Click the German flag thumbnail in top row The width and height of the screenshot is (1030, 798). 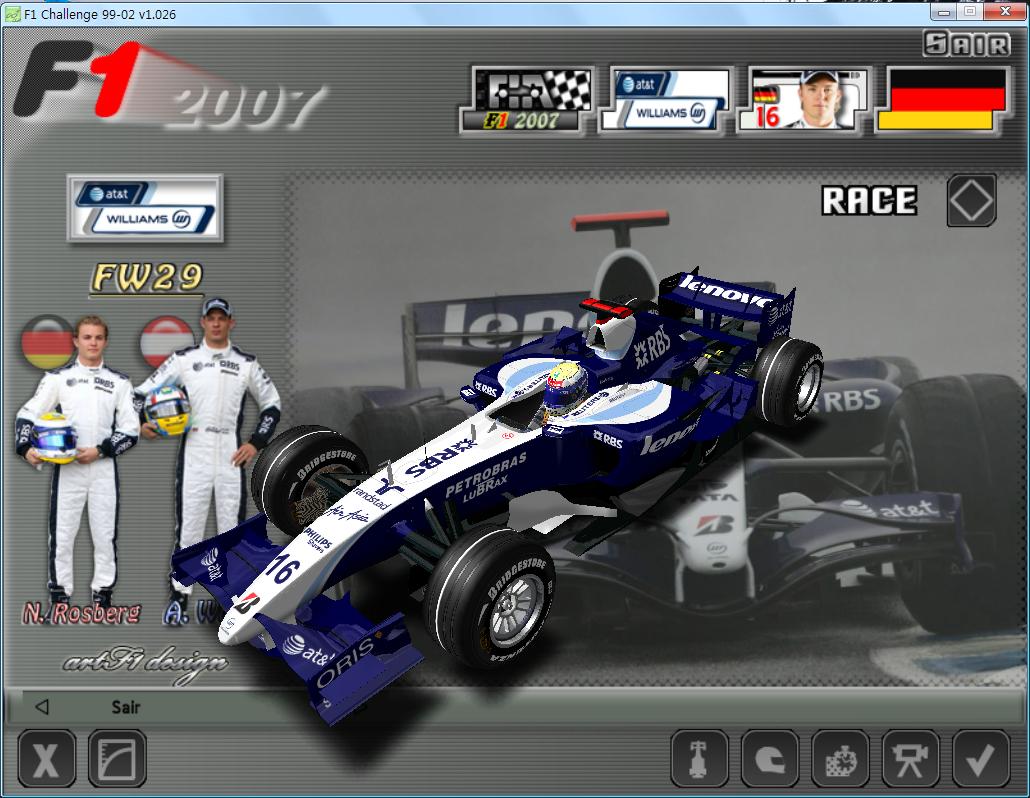click(943, 100)
